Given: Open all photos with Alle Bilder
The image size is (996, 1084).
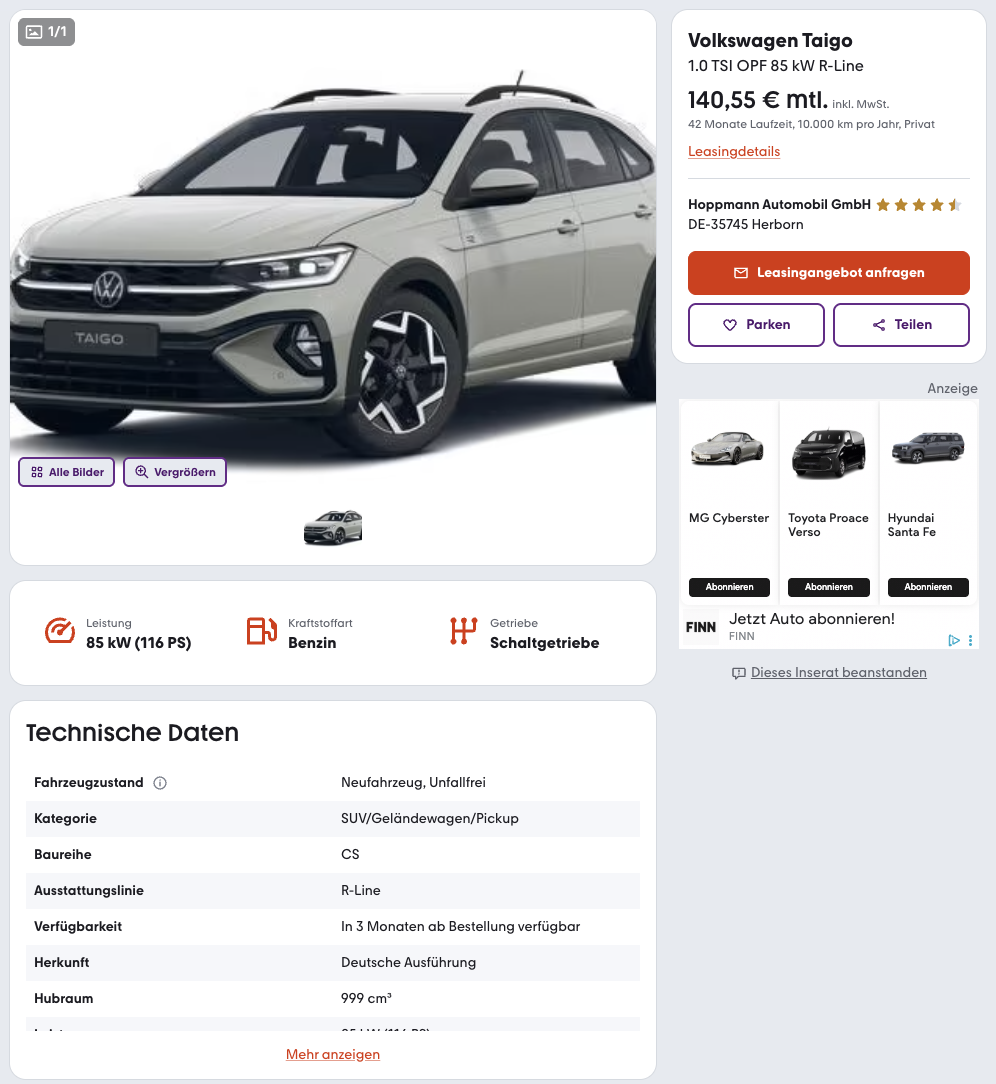Looking at the screenshot, I should pos(66,472).
